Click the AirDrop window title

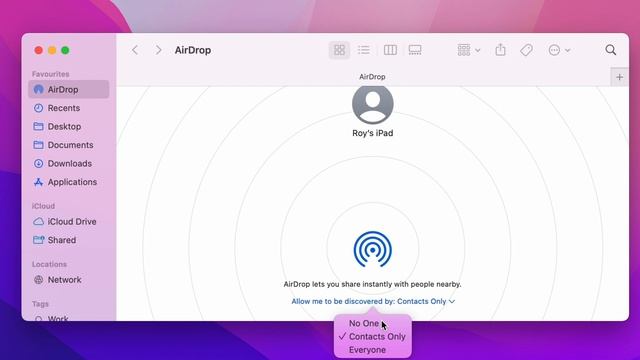coord(193,50)
